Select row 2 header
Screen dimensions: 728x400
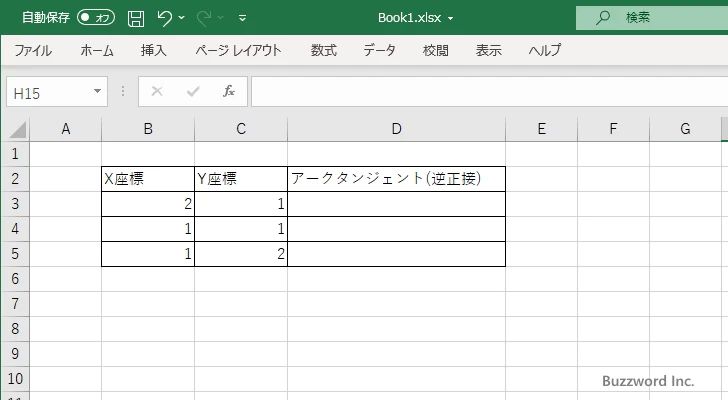[15, 179]
